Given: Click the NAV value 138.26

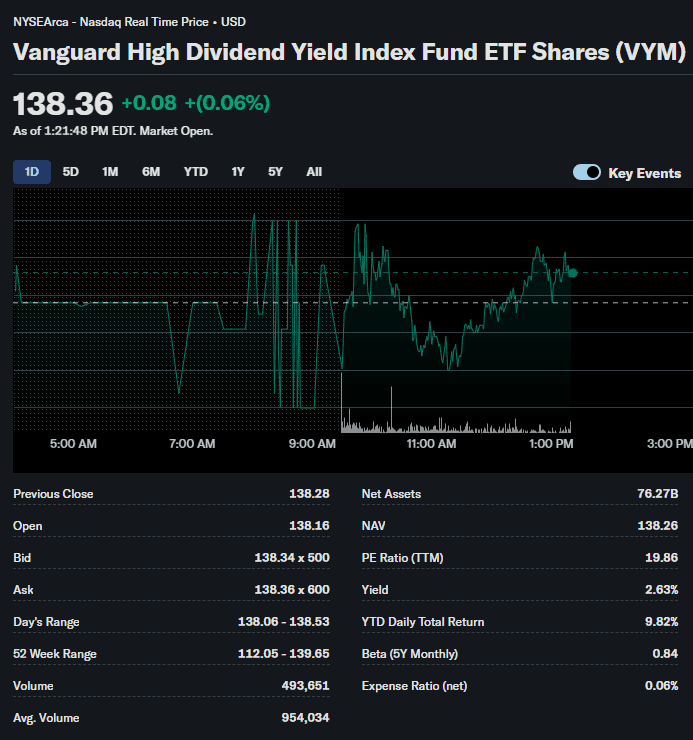Looking at the screenshot, I should [x=658, y=526].
